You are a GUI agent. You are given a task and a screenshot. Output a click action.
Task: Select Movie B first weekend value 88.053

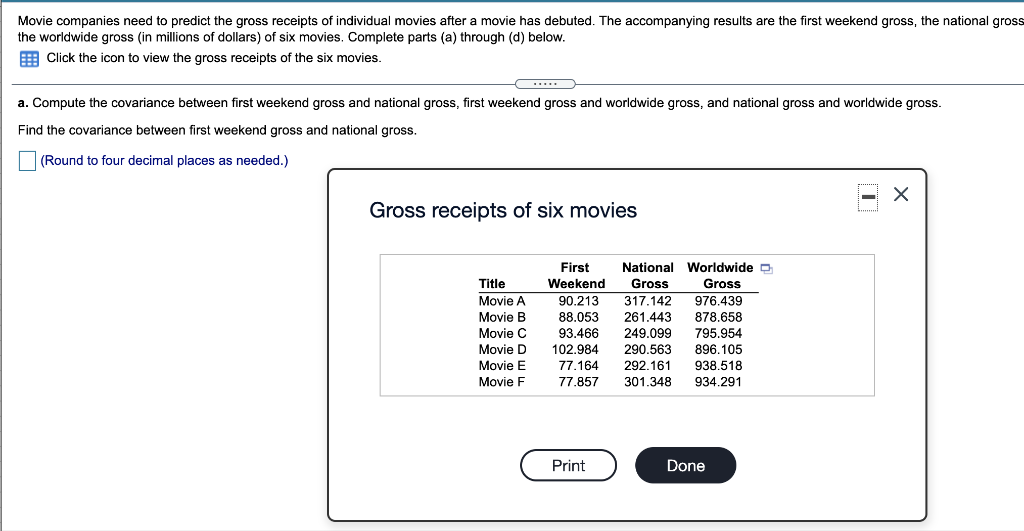tap(578, 317)
